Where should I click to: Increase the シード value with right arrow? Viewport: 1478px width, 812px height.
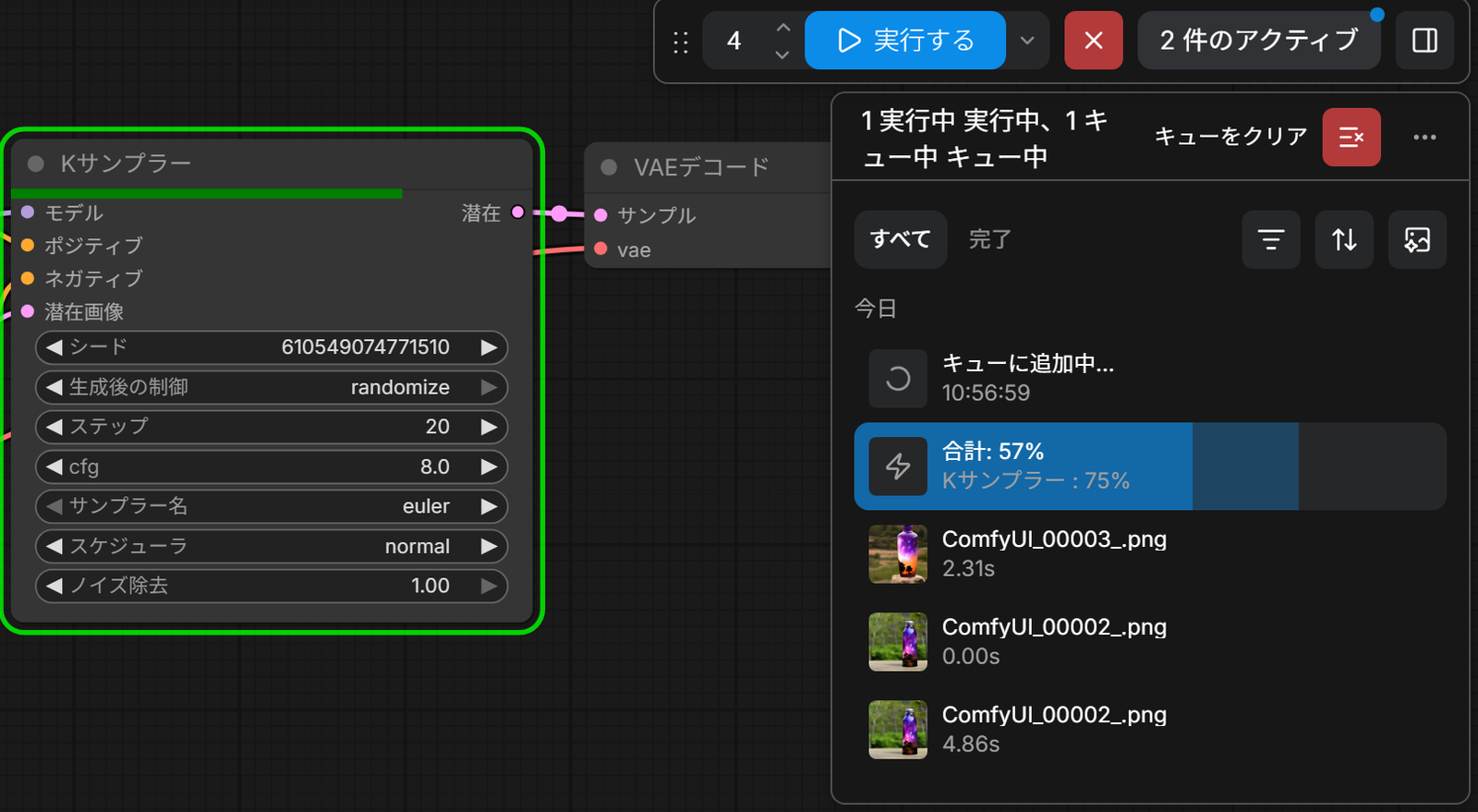(489, 347)
